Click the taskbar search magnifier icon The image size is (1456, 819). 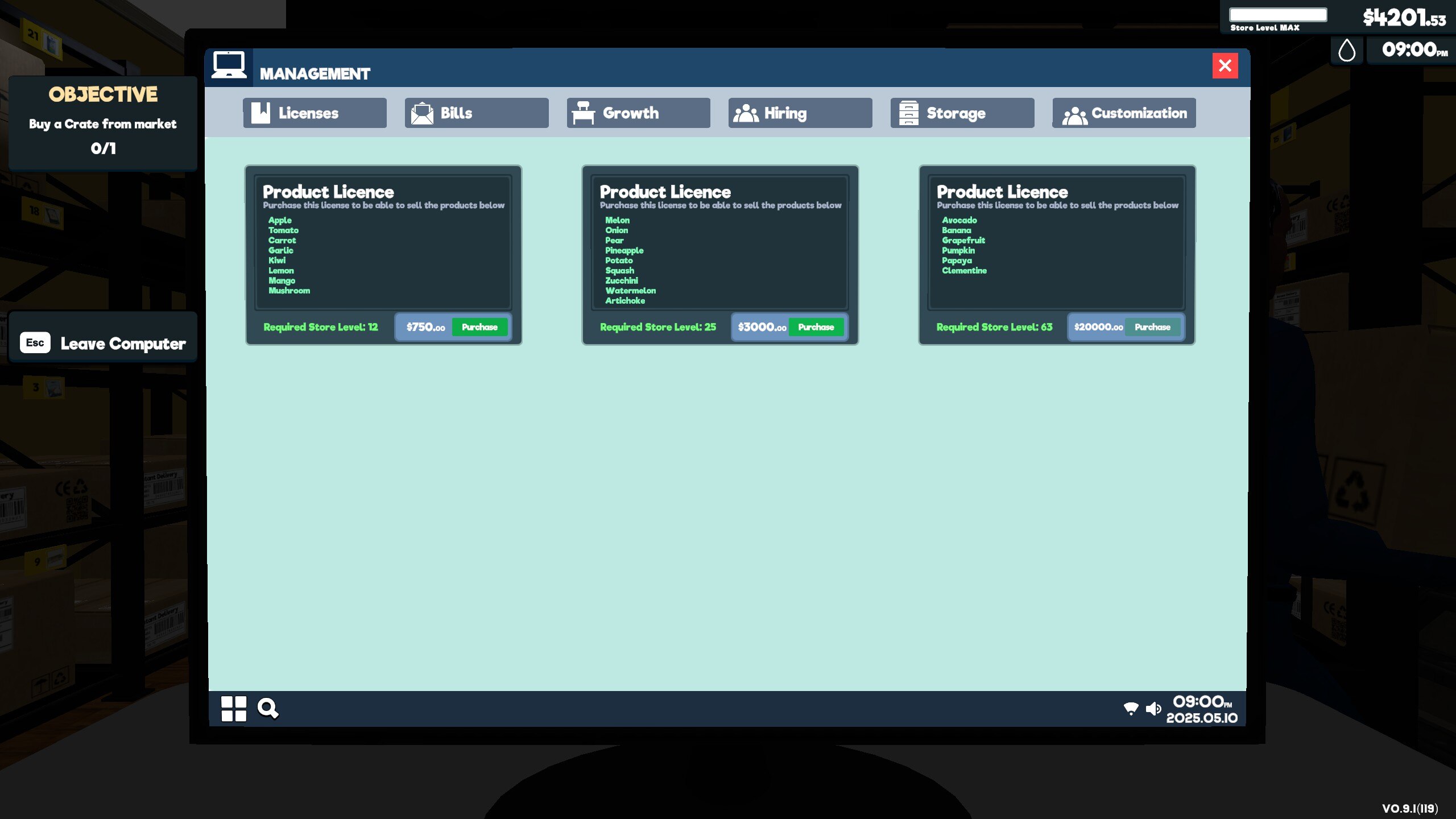click(x=268, y=709)
